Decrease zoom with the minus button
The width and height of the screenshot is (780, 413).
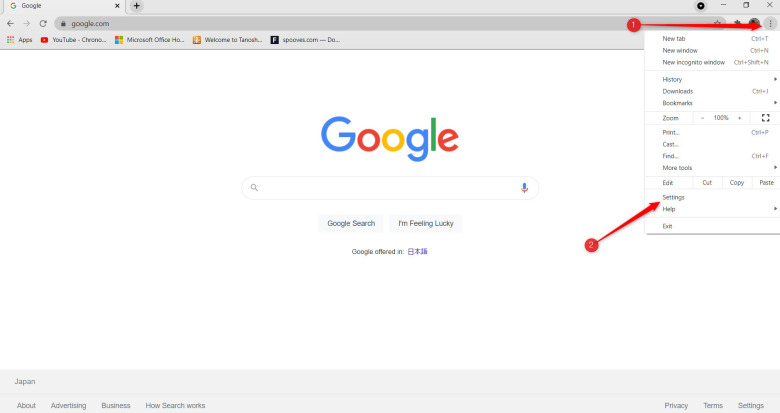point(702,118)
